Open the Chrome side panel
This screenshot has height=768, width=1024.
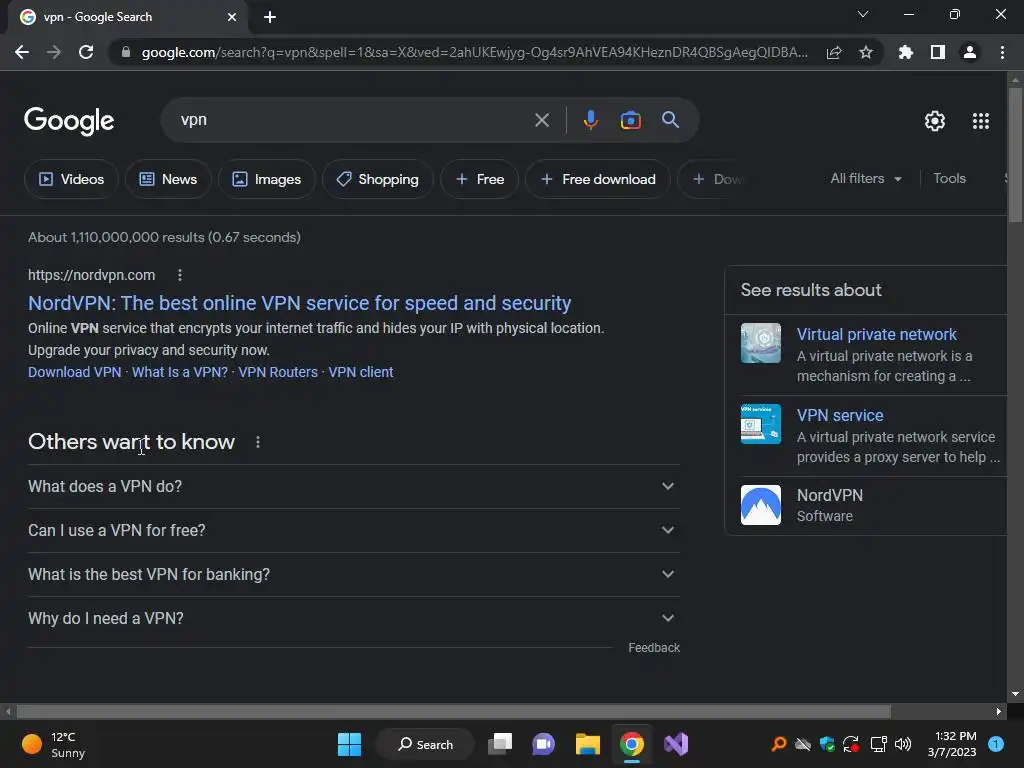click(x=938, y=52)
